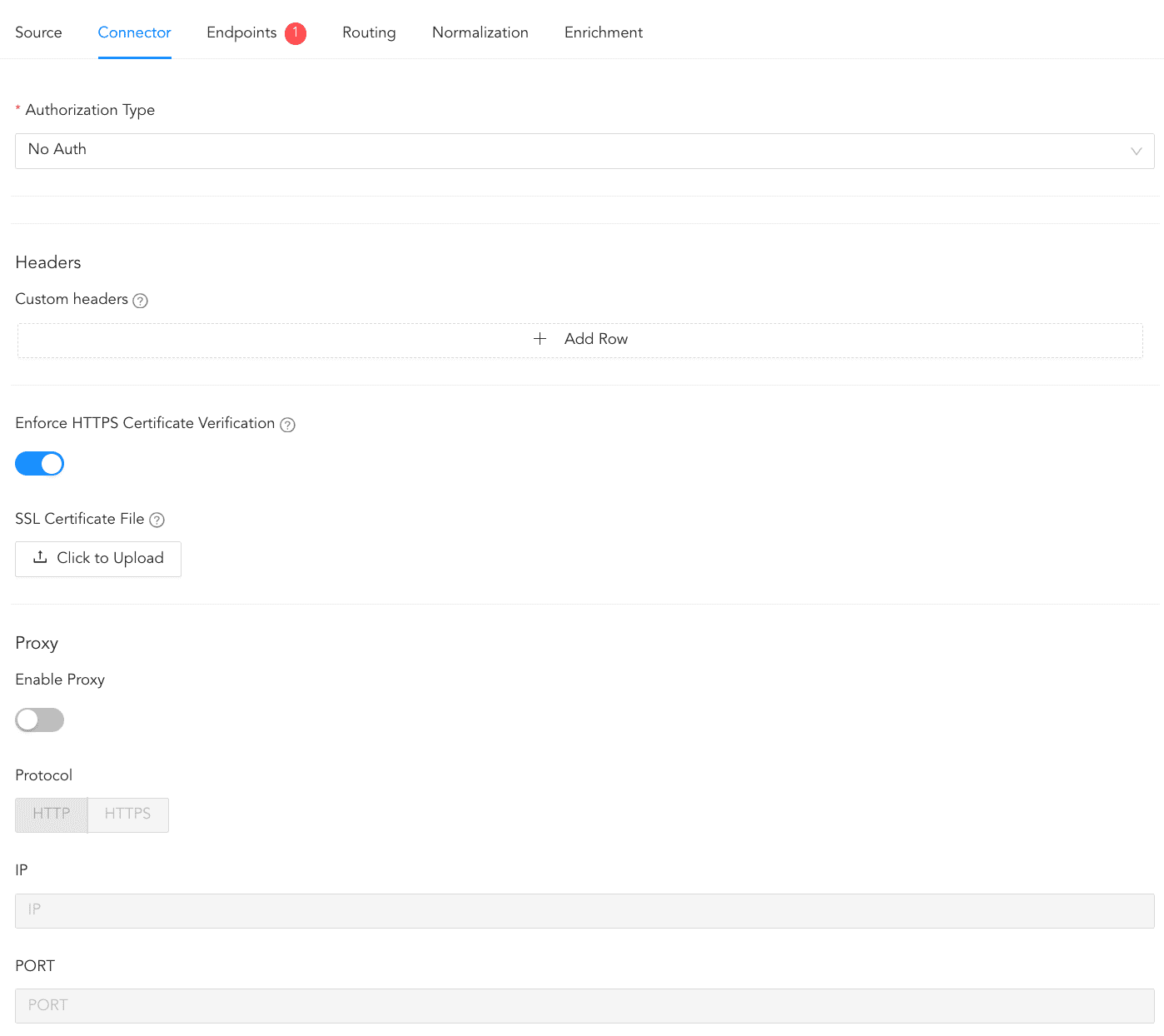The height and width of the screenshot is (1036, 1164).
Task: Switch to the Source tab
Action: point(38,32)
